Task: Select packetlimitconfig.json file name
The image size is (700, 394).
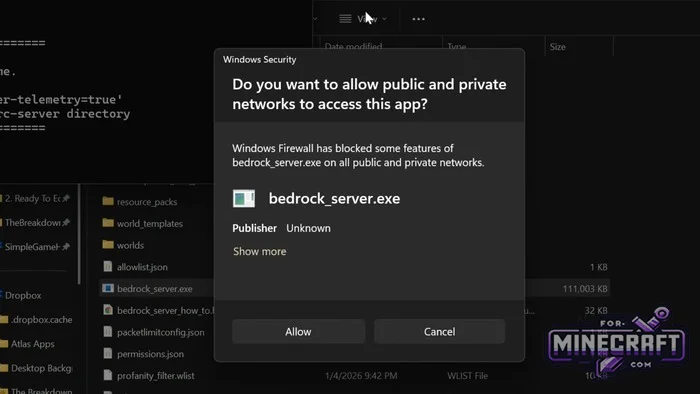Action: [x=160, y=332]
